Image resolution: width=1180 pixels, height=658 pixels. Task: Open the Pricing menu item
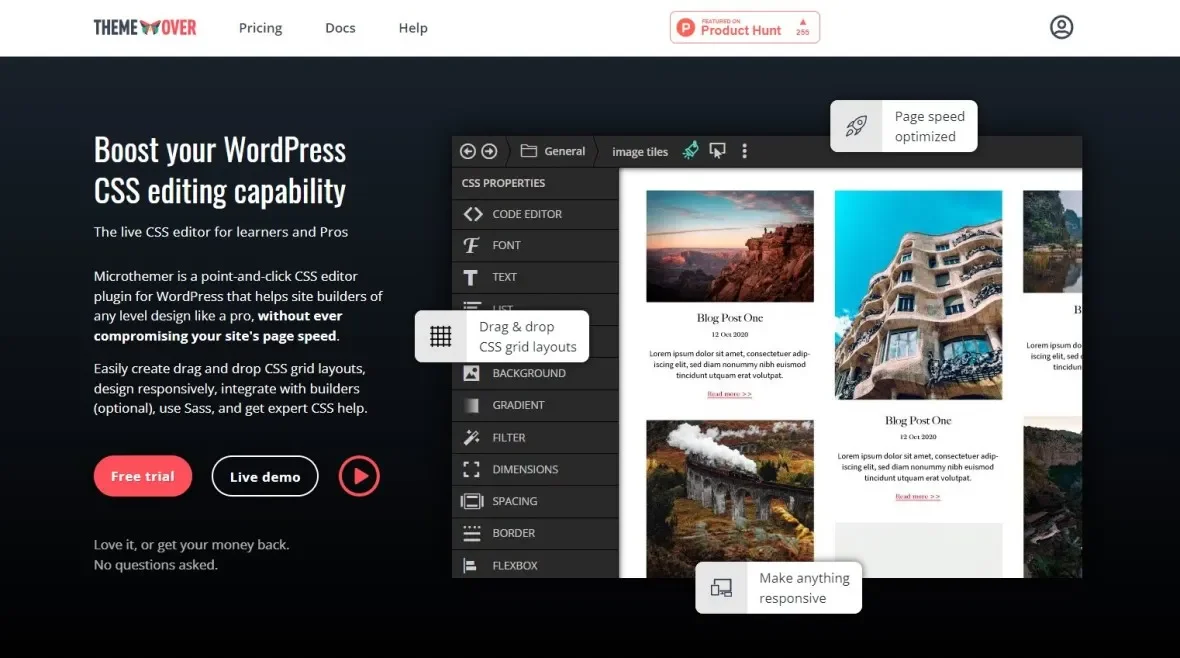260,27
